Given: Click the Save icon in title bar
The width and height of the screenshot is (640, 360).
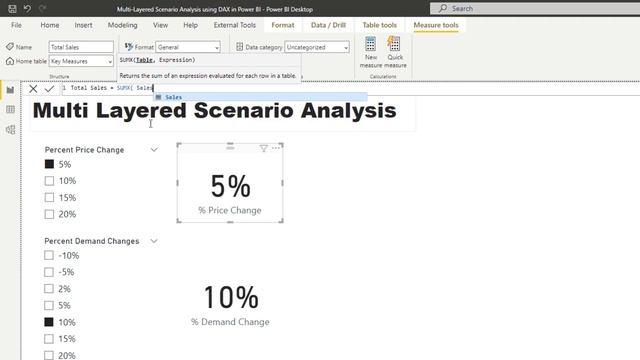Looking at the screenshot, I should pyautogui.click(x=12, y=9).
